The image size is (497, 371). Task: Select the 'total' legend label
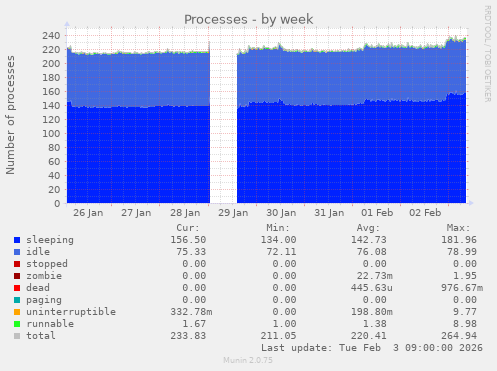[x=41, y=336]
